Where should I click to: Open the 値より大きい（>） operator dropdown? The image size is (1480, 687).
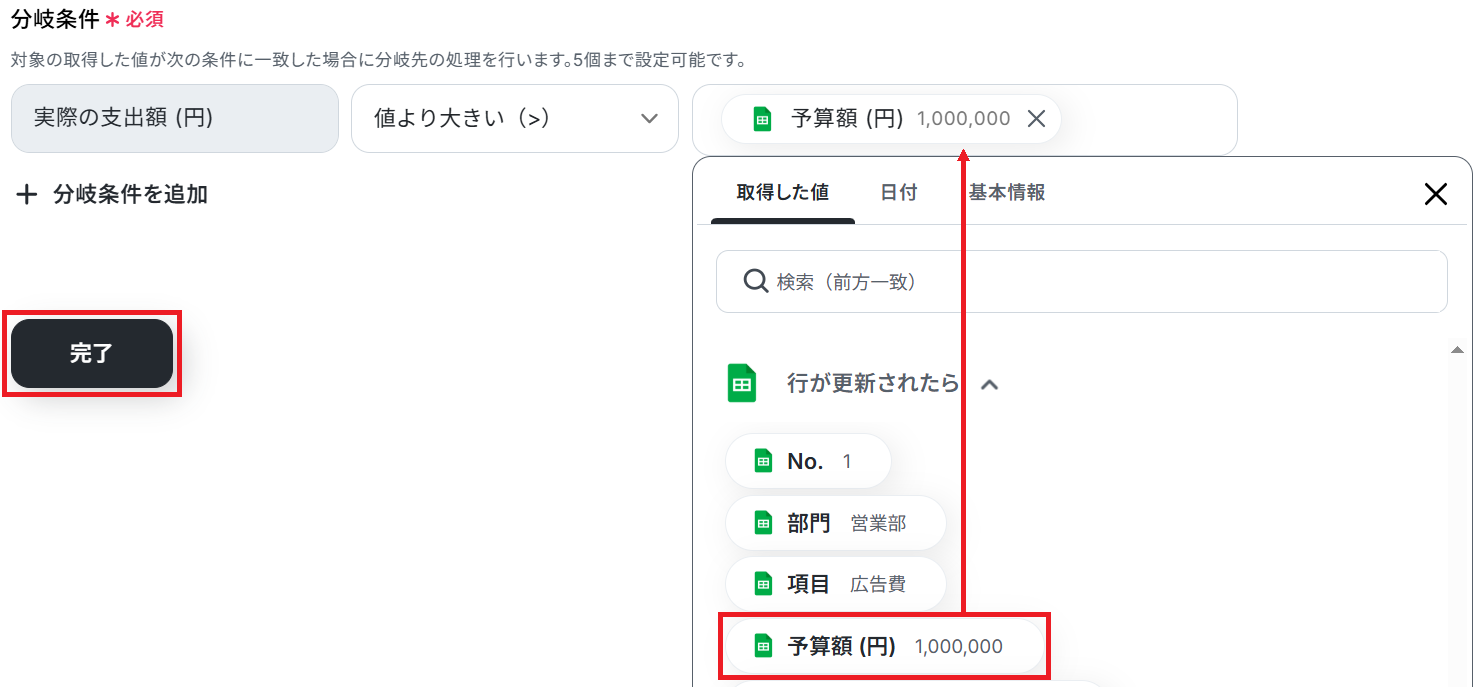point(515,118)
